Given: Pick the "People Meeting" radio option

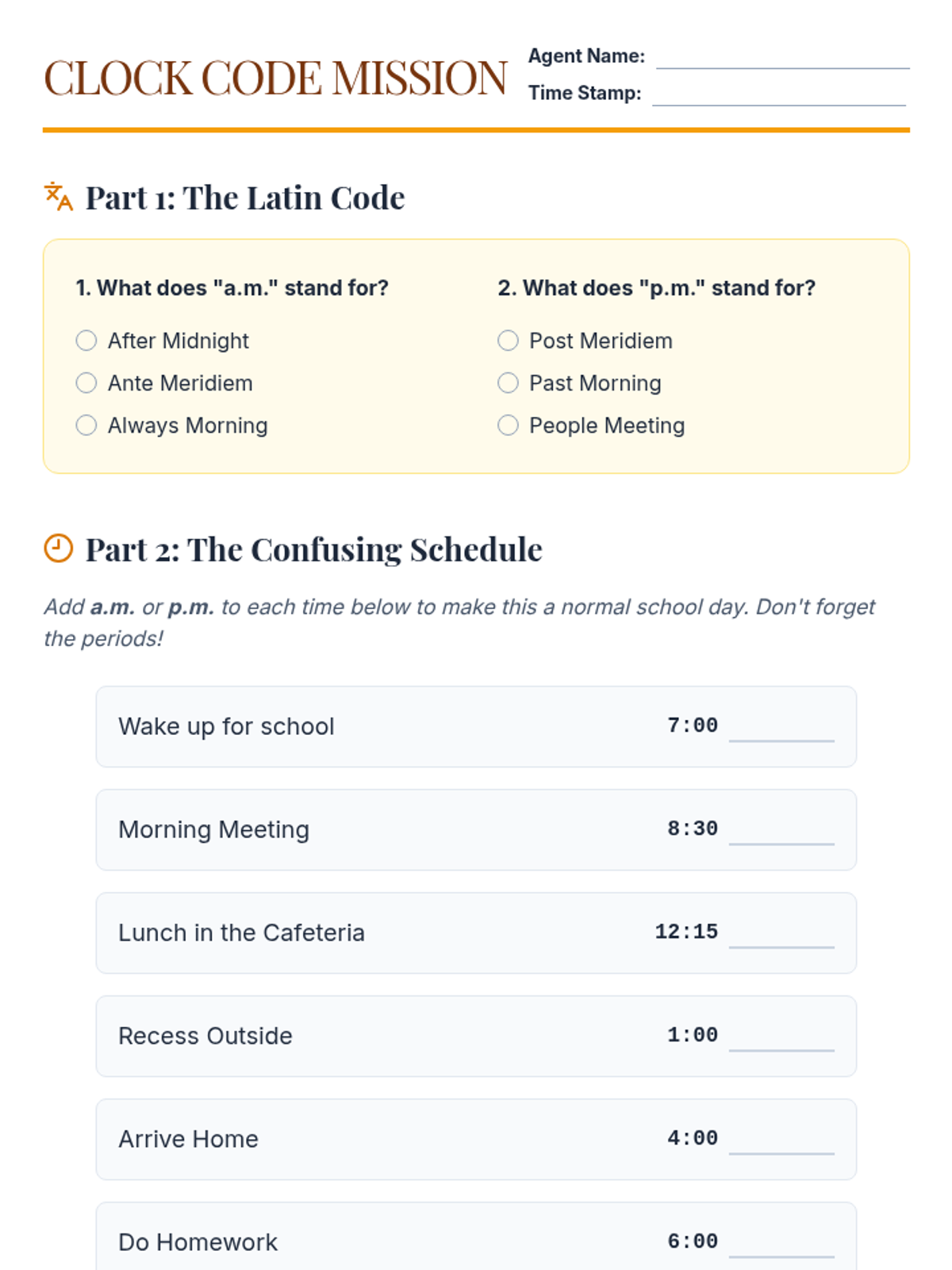Looking at the screenshot, I should (508, 425).
